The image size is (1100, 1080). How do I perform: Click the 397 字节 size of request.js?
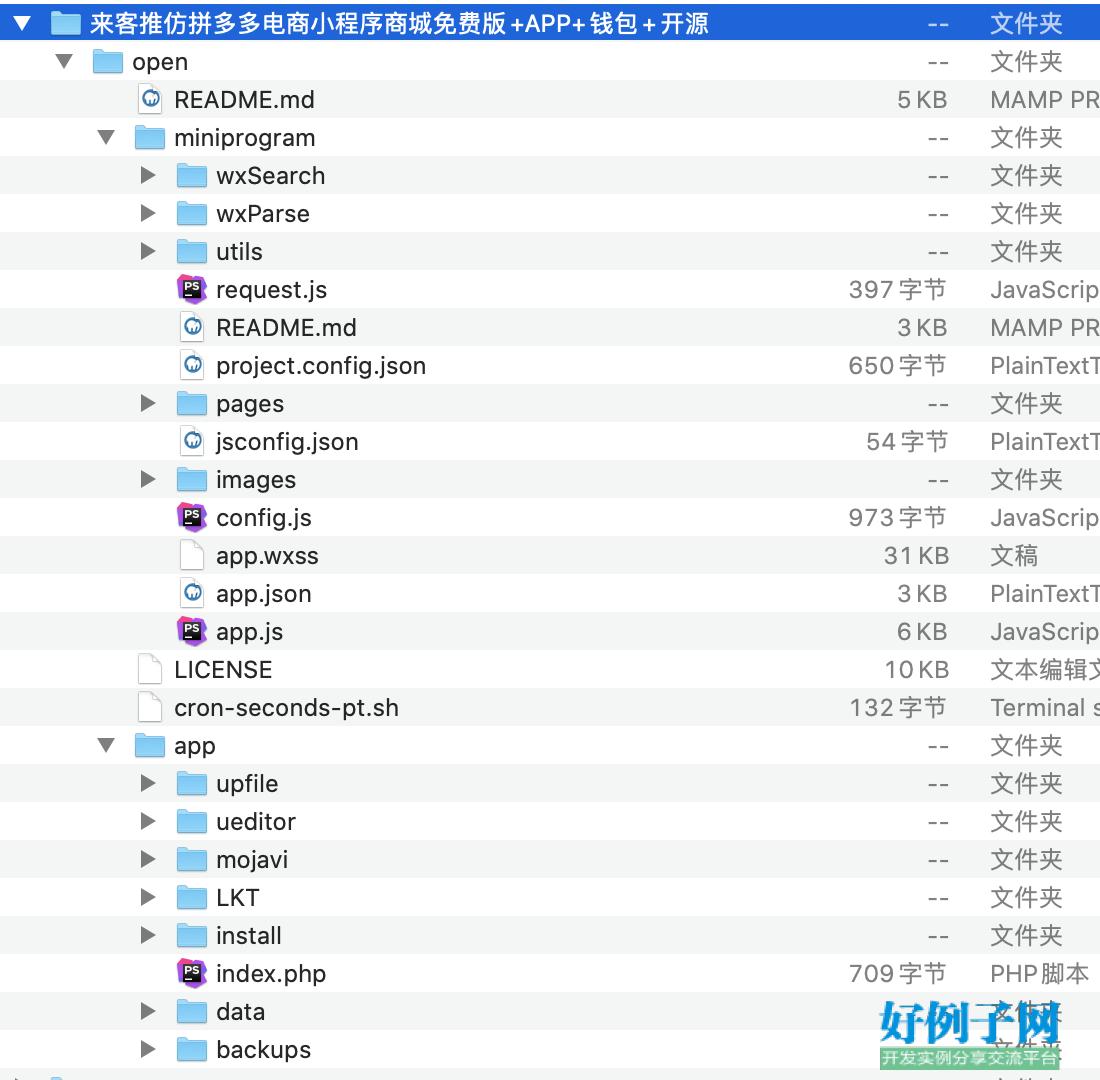pos(897,289)
